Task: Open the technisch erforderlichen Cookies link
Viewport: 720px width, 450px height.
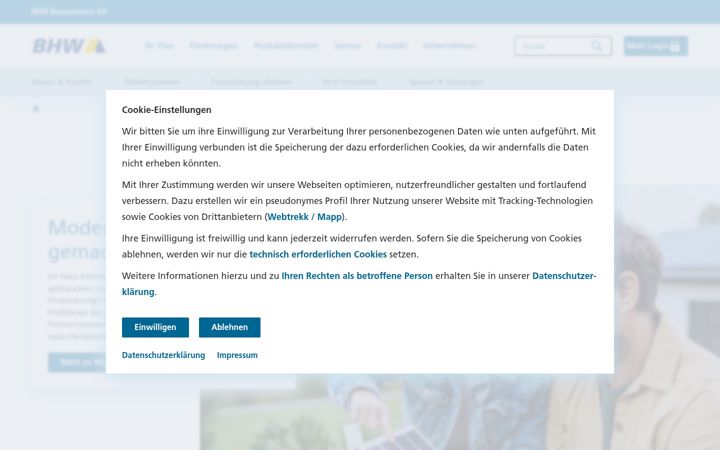Action: click(x=318, y=254)
